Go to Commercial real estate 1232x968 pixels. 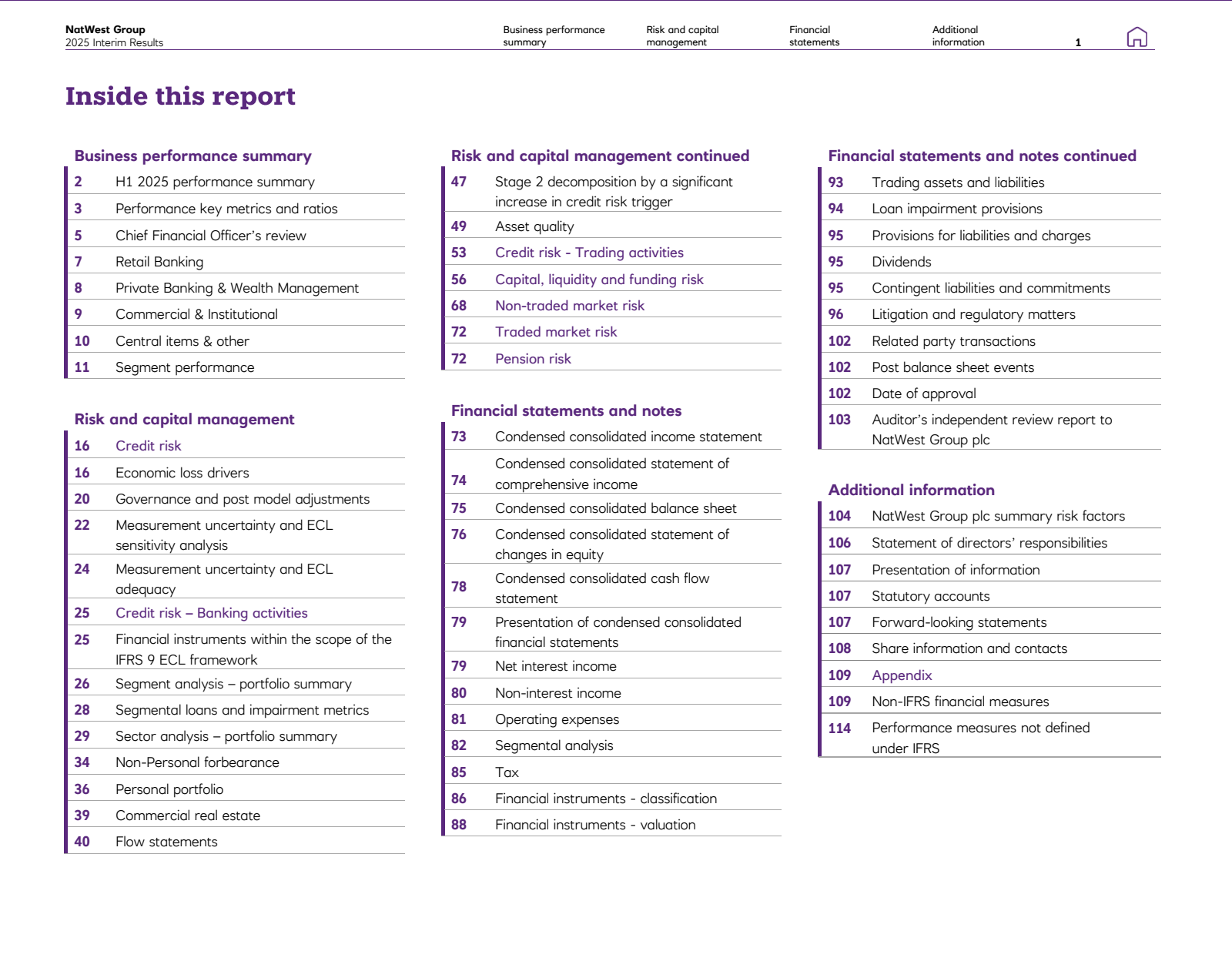coord(188,816)
